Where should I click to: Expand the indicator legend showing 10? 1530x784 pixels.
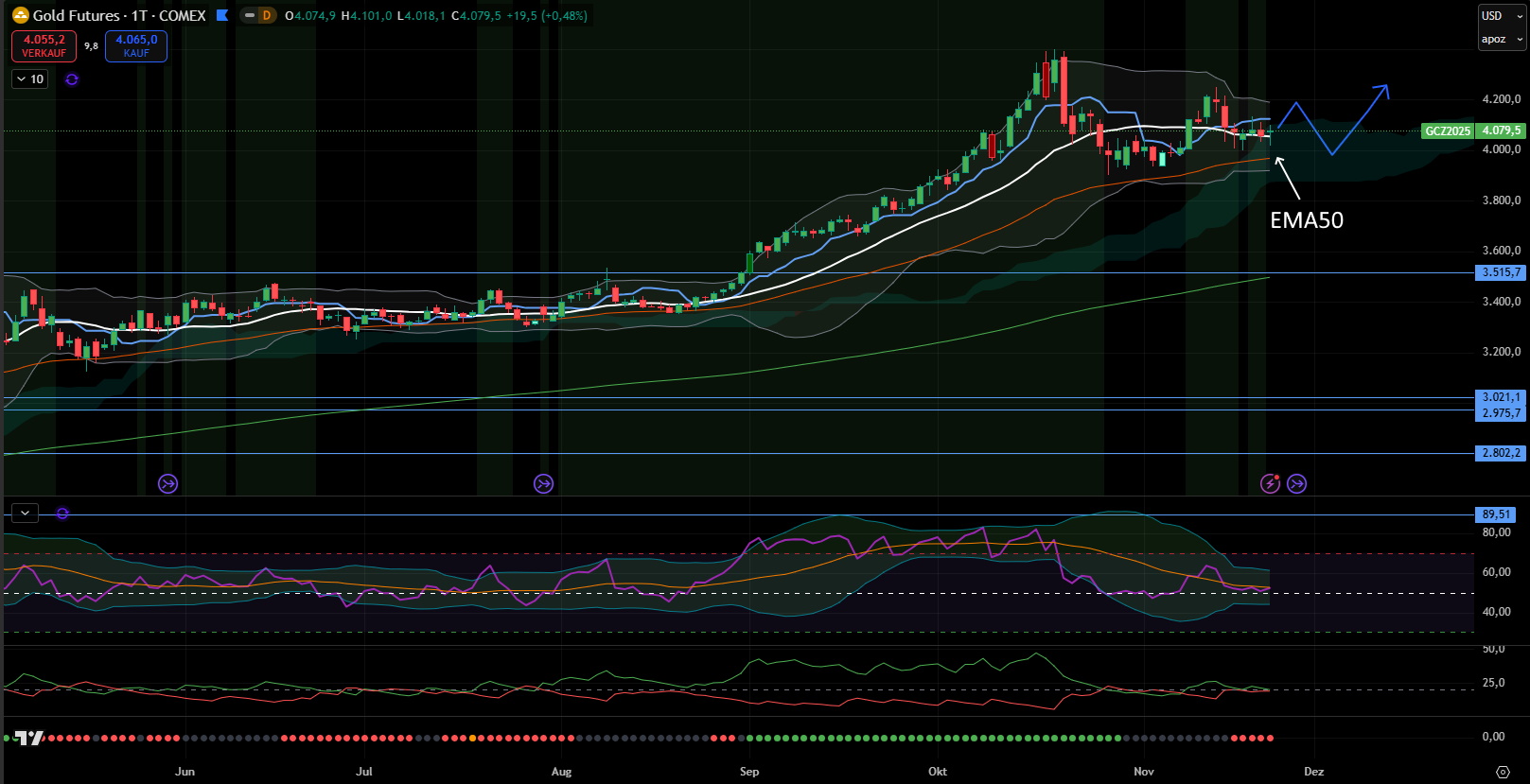(x=30, y=79)
